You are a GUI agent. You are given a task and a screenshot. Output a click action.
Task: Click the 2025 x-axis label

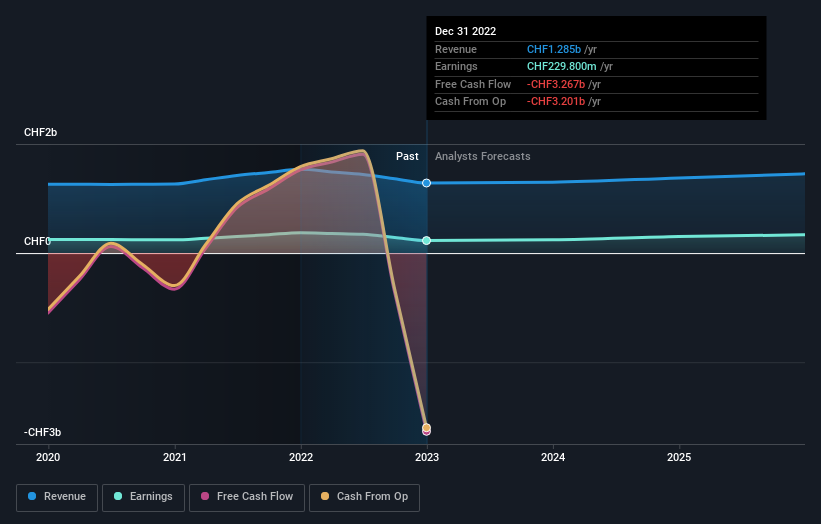pyautogui.click(x=679, y=457)
